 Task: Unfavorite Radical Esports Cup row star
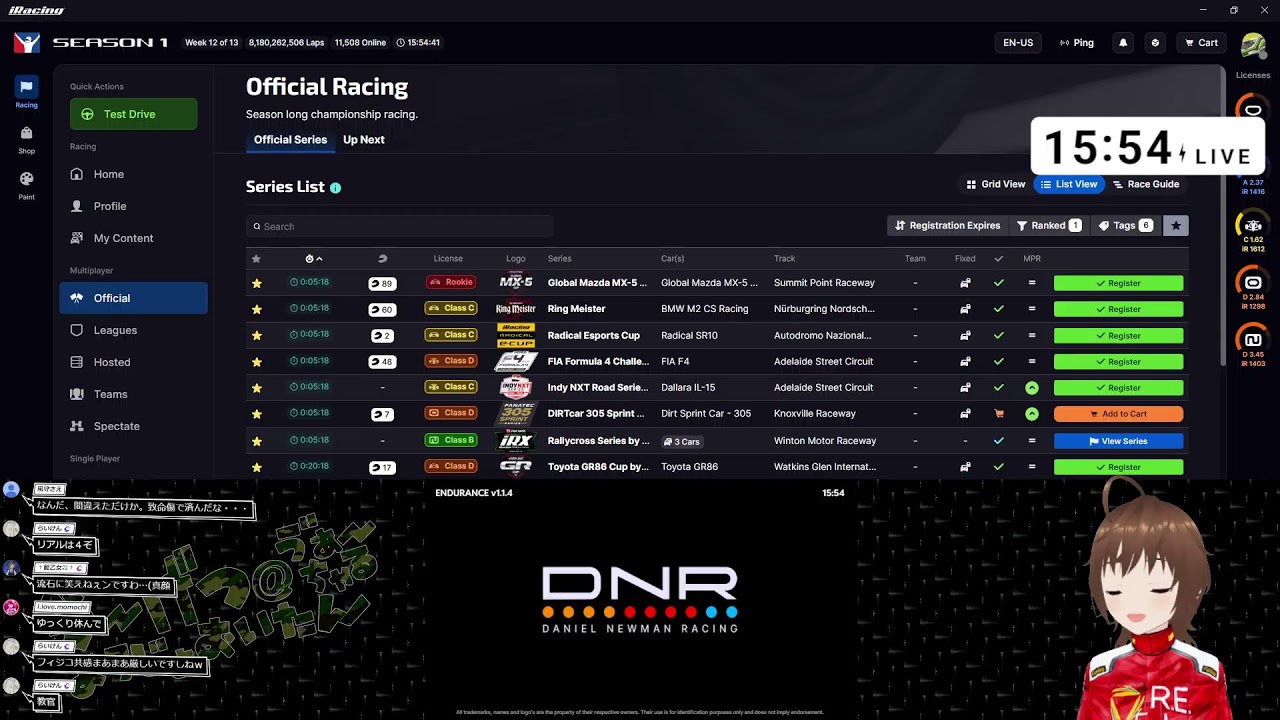coord(257,335)
